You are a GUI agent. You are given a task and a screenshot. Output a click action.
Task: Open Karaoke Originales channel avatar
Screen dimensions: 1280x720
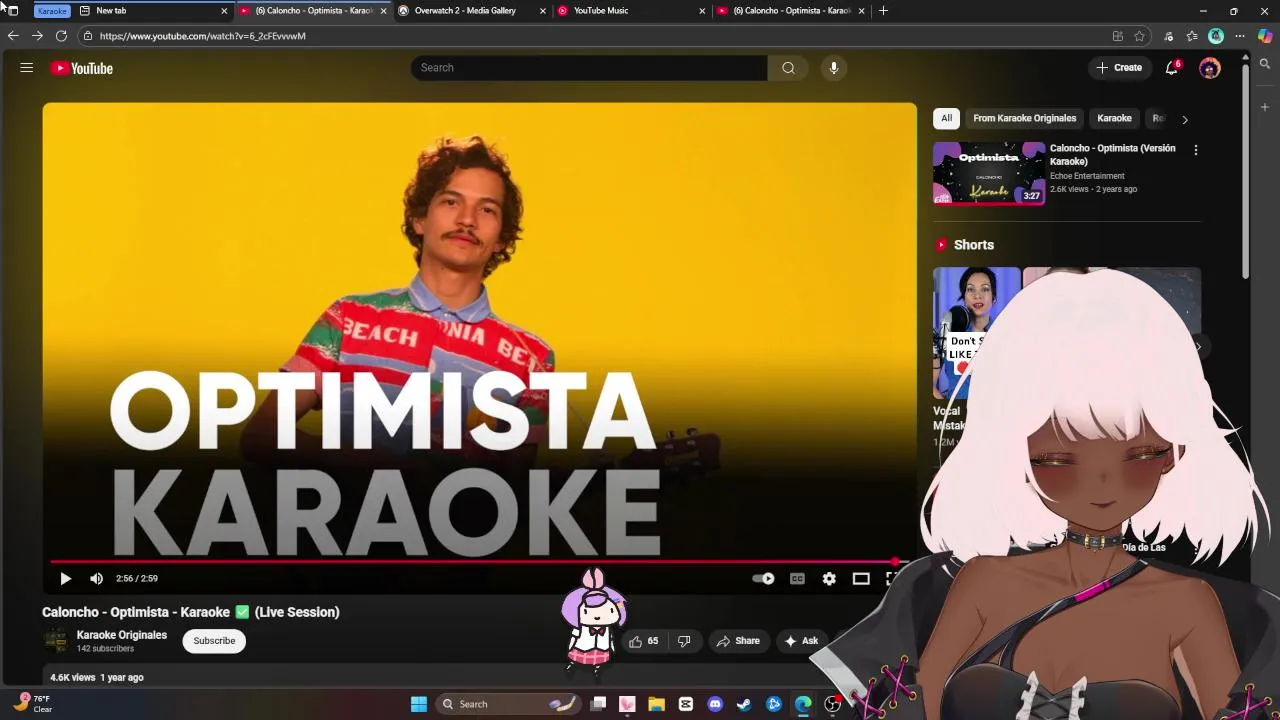pyautogui.click(x=55, y=640)
